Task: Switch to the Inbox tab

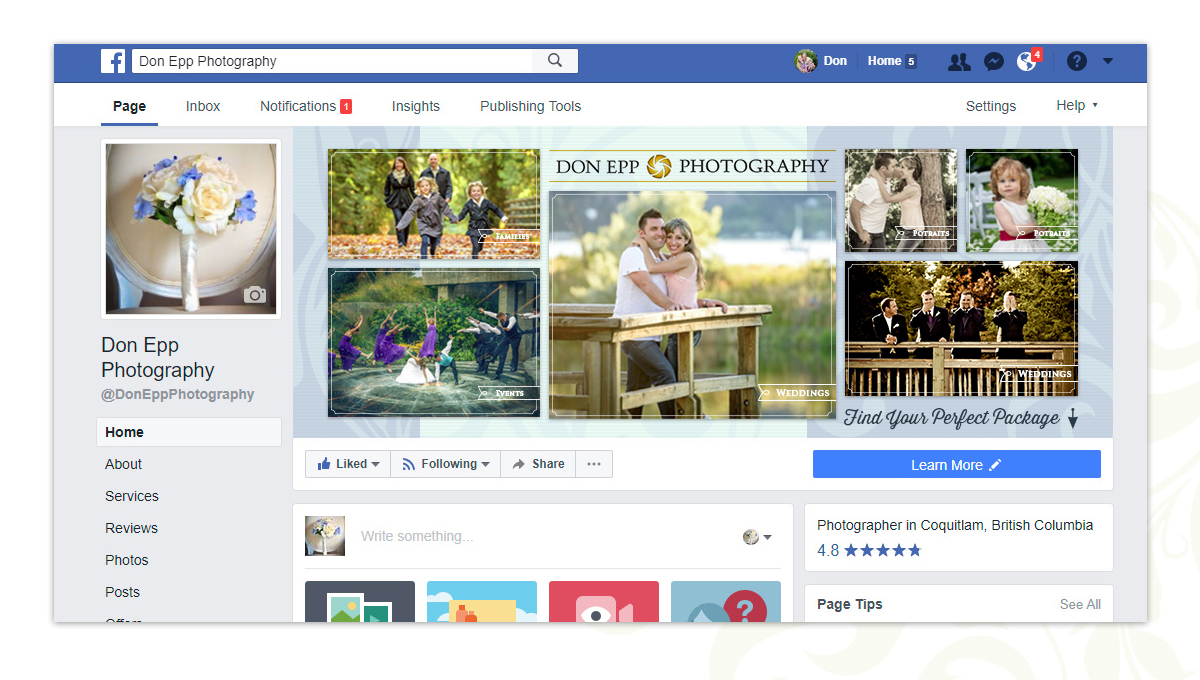Action: point(203,106)
